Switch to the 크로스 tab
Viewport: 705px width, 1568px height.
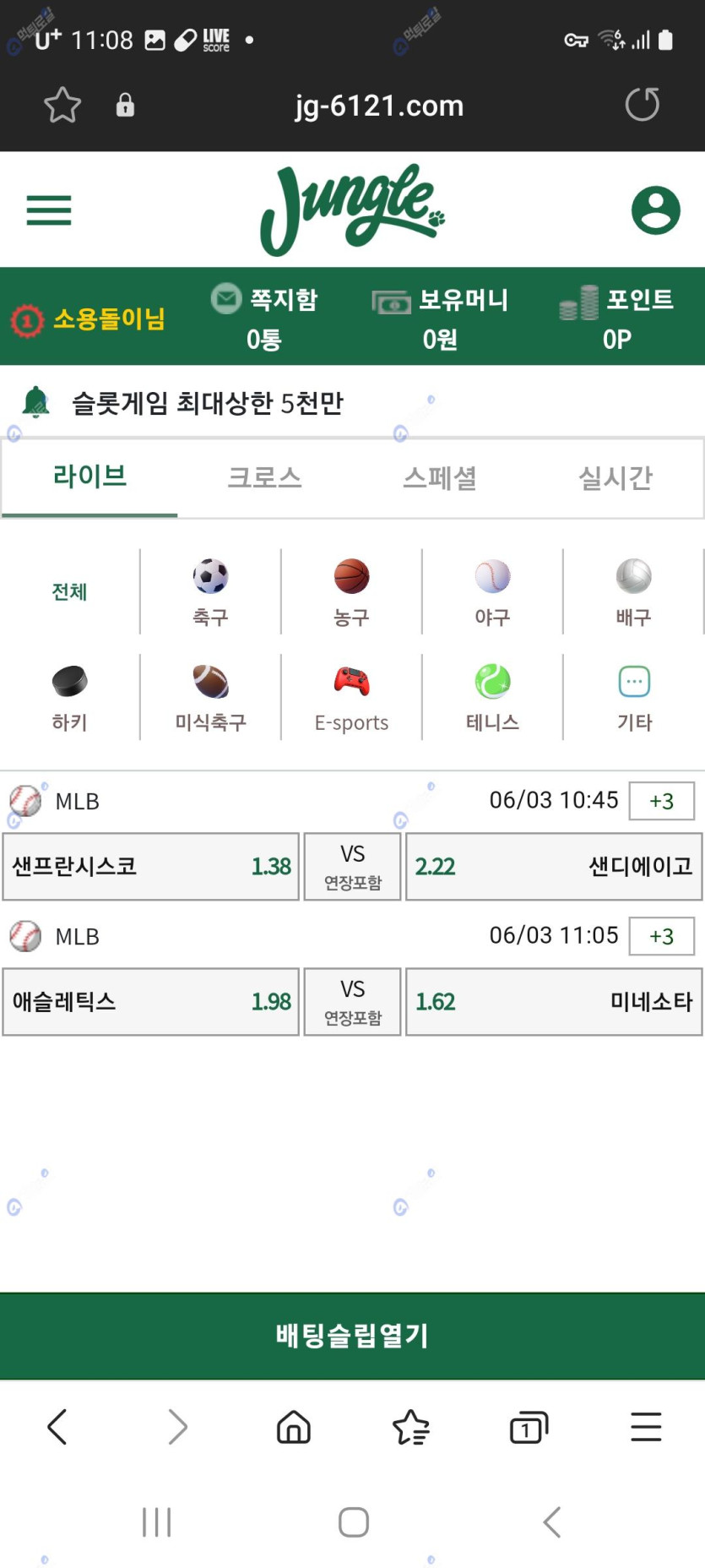pyautogui.click(x=264, y=477)
